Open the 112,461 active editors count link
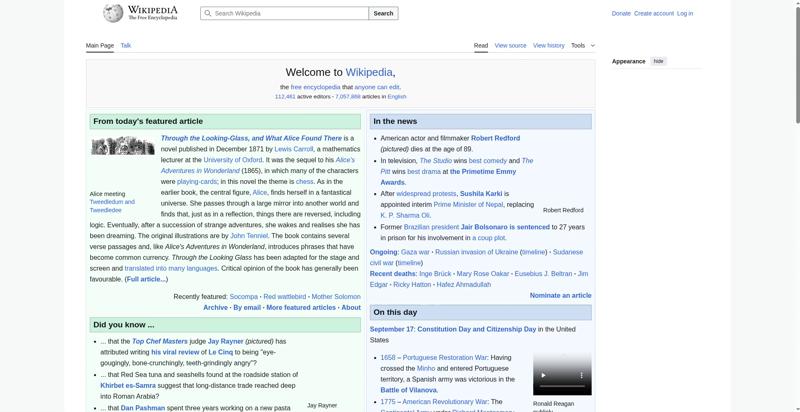 point(285,96)
